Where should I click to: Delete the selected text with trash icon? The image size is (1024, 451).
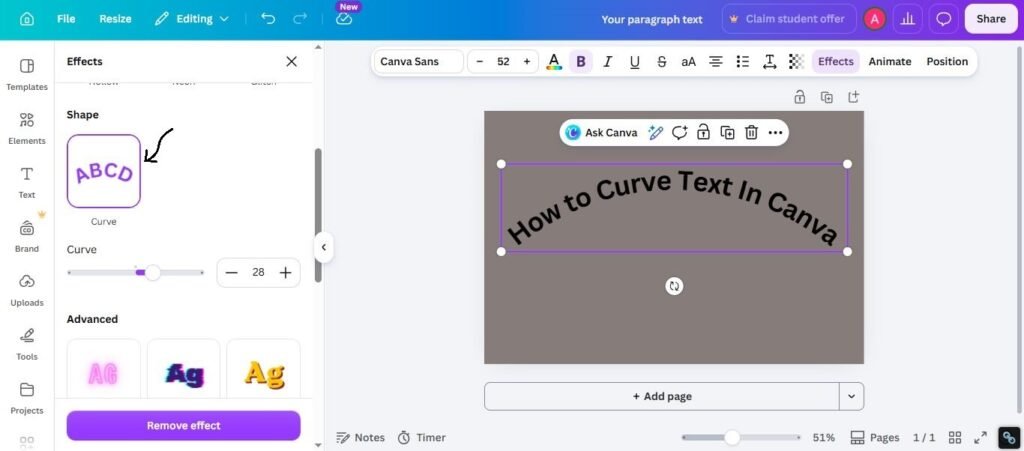751,132
